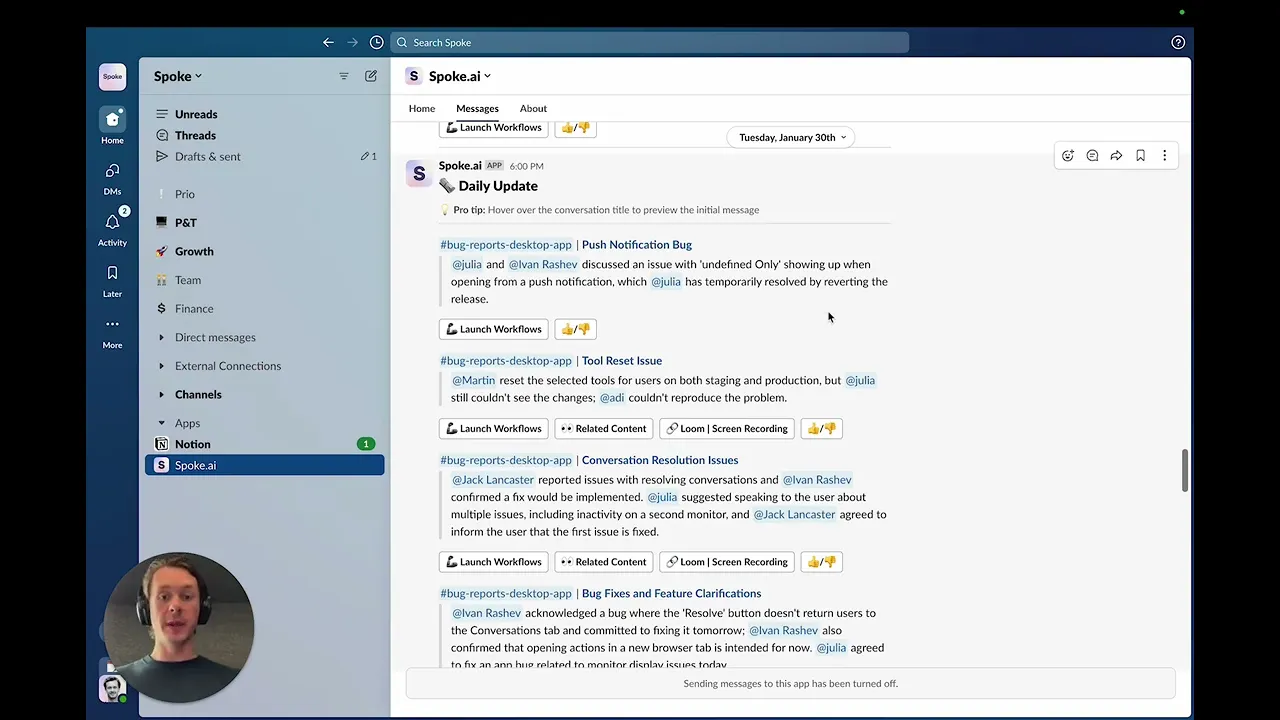1280x720 pixels.
Task: Go back with the history back arrow
Action: click(328, 42)
